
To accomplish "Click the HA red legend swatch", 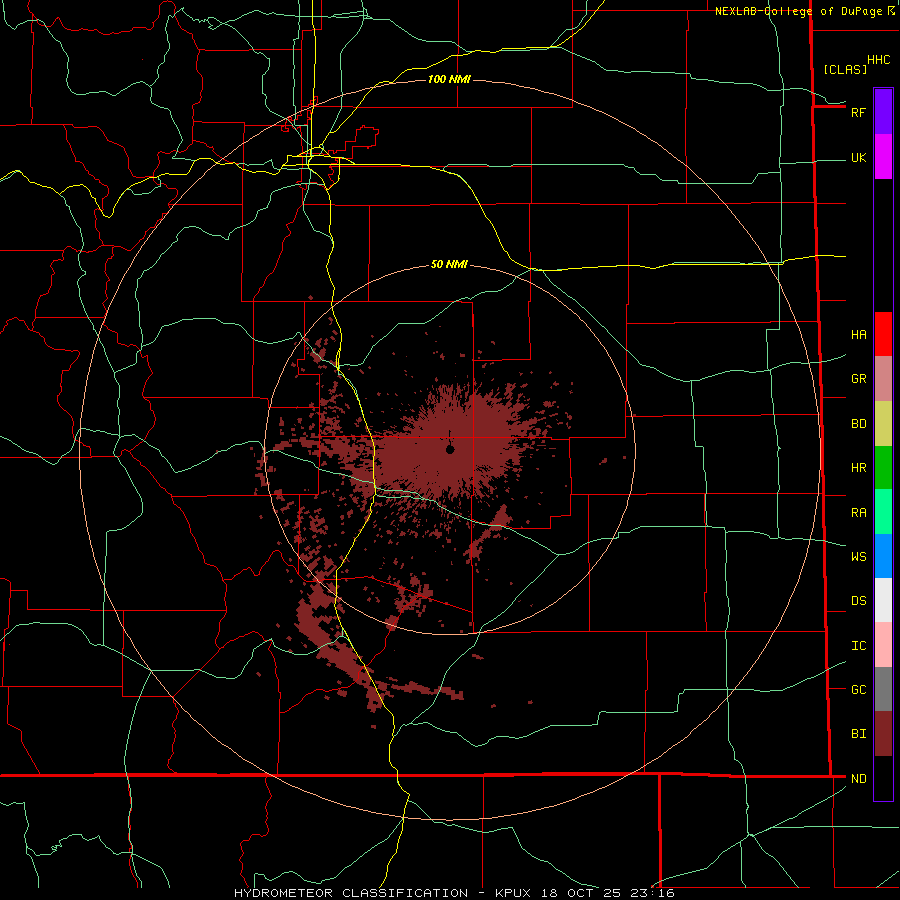I will point(883,334).
